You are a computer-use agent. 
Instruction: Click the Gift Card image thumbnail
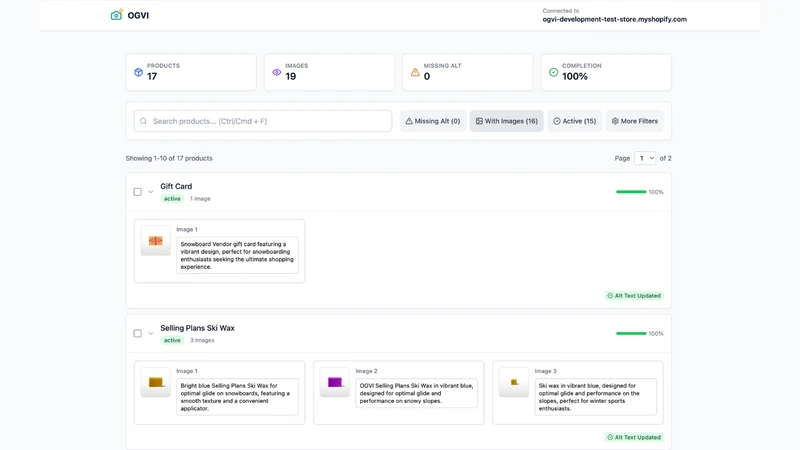pos(156,240)
